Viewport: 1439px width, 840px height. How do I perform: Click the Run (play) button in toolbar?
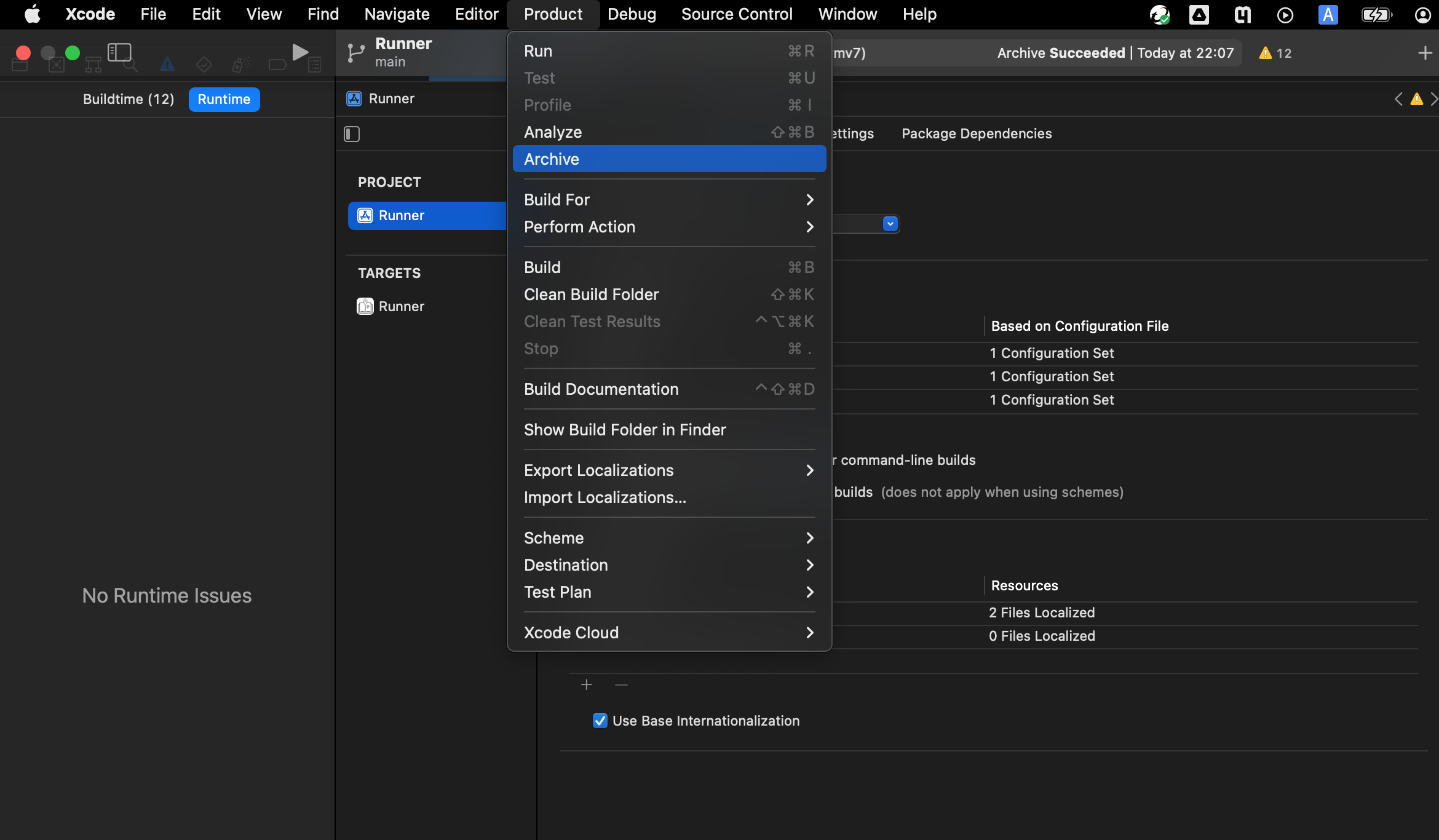[x=300, y=52]
